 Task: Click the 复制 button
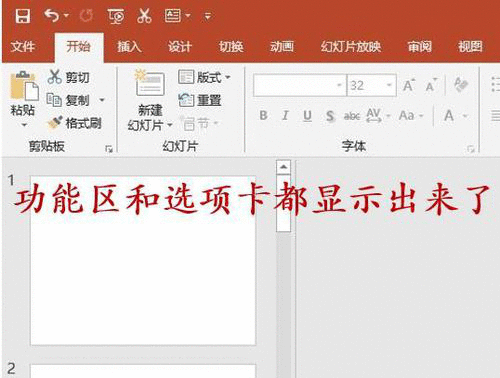click(68, 100)
